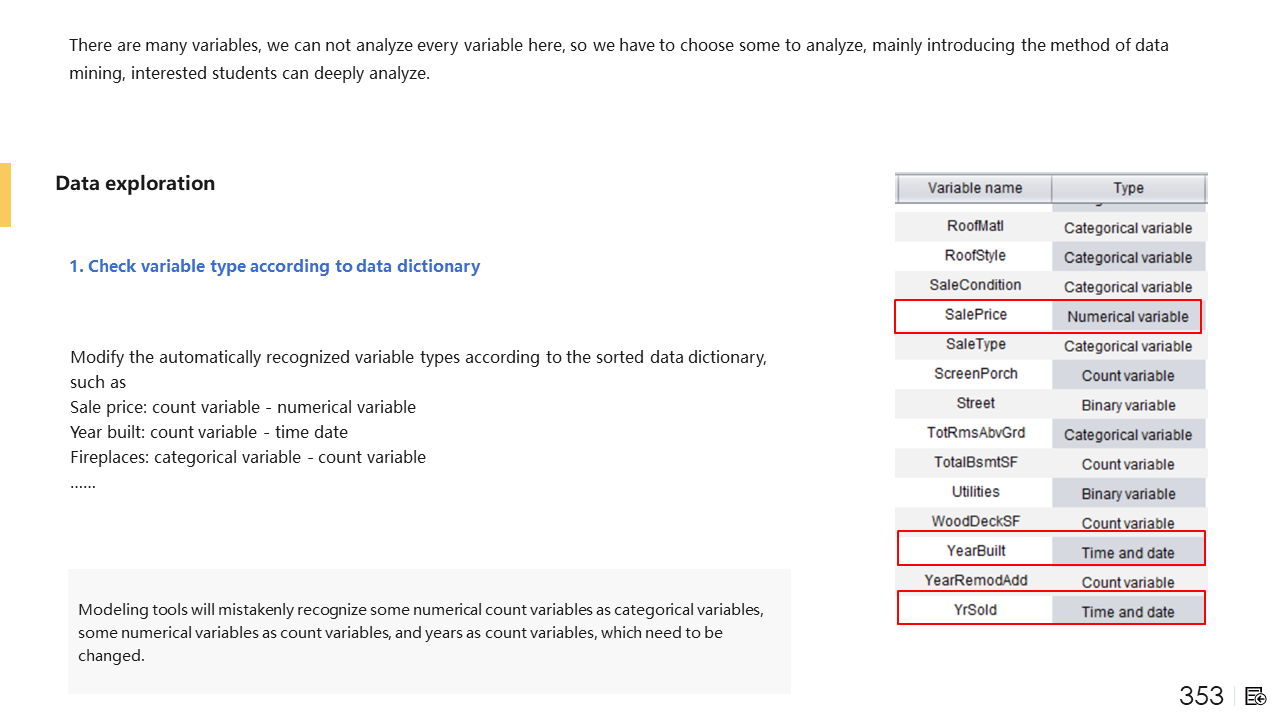The height and width of the screenshot is (720, 1280).
Task: Click the slide number 353
Action: click(1201, 696)
